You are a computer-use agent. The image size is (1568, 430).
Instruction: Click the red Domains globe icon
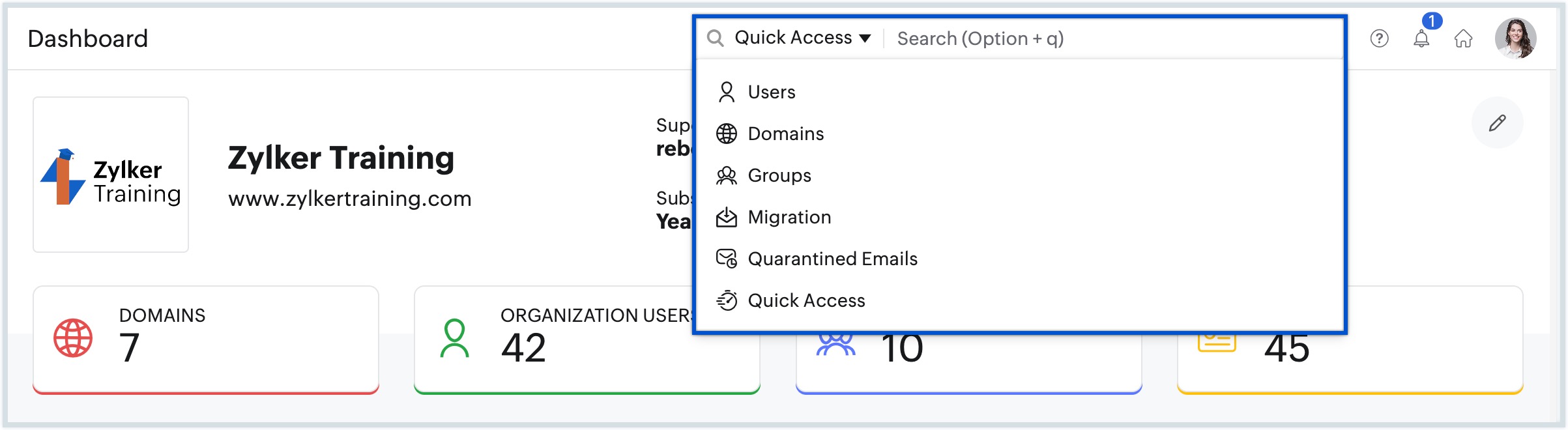[73, 338]
